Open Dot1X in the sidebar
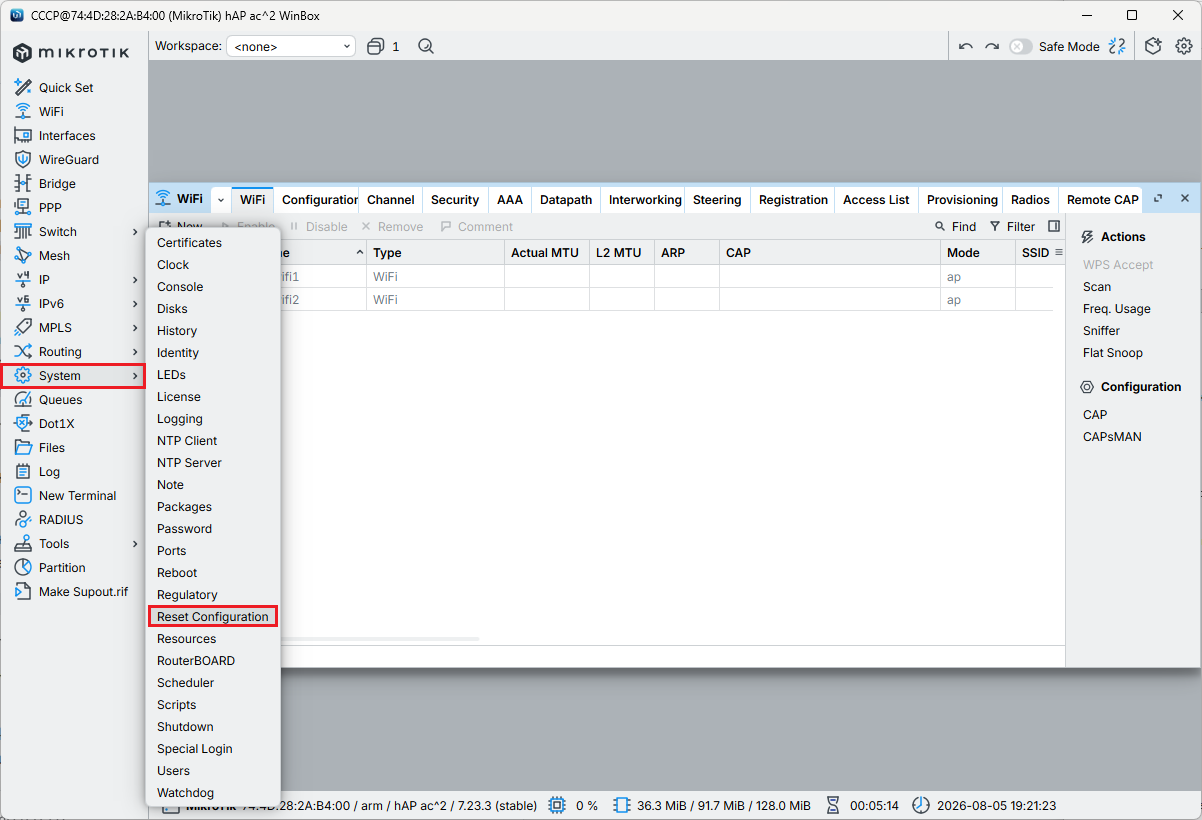 click(x=56, y=424)
